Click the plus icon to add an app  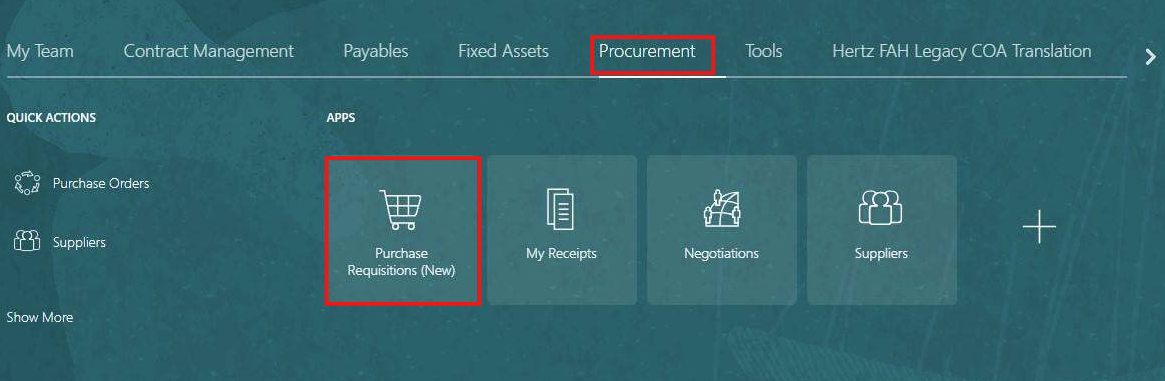click(1039, 227)
